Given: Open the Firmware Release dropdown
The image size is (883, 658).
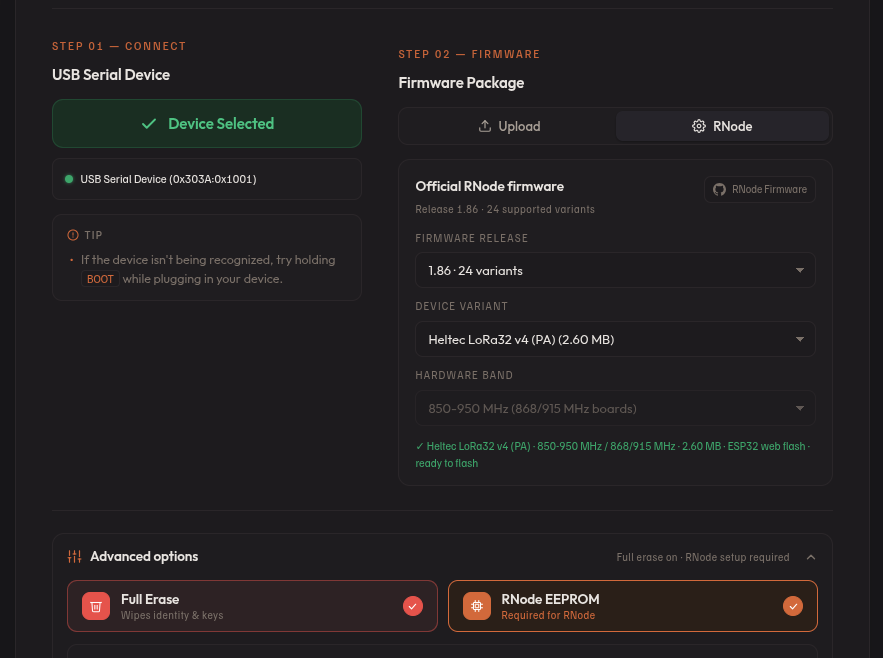Looking at the screenshot, I should point(615,270).
